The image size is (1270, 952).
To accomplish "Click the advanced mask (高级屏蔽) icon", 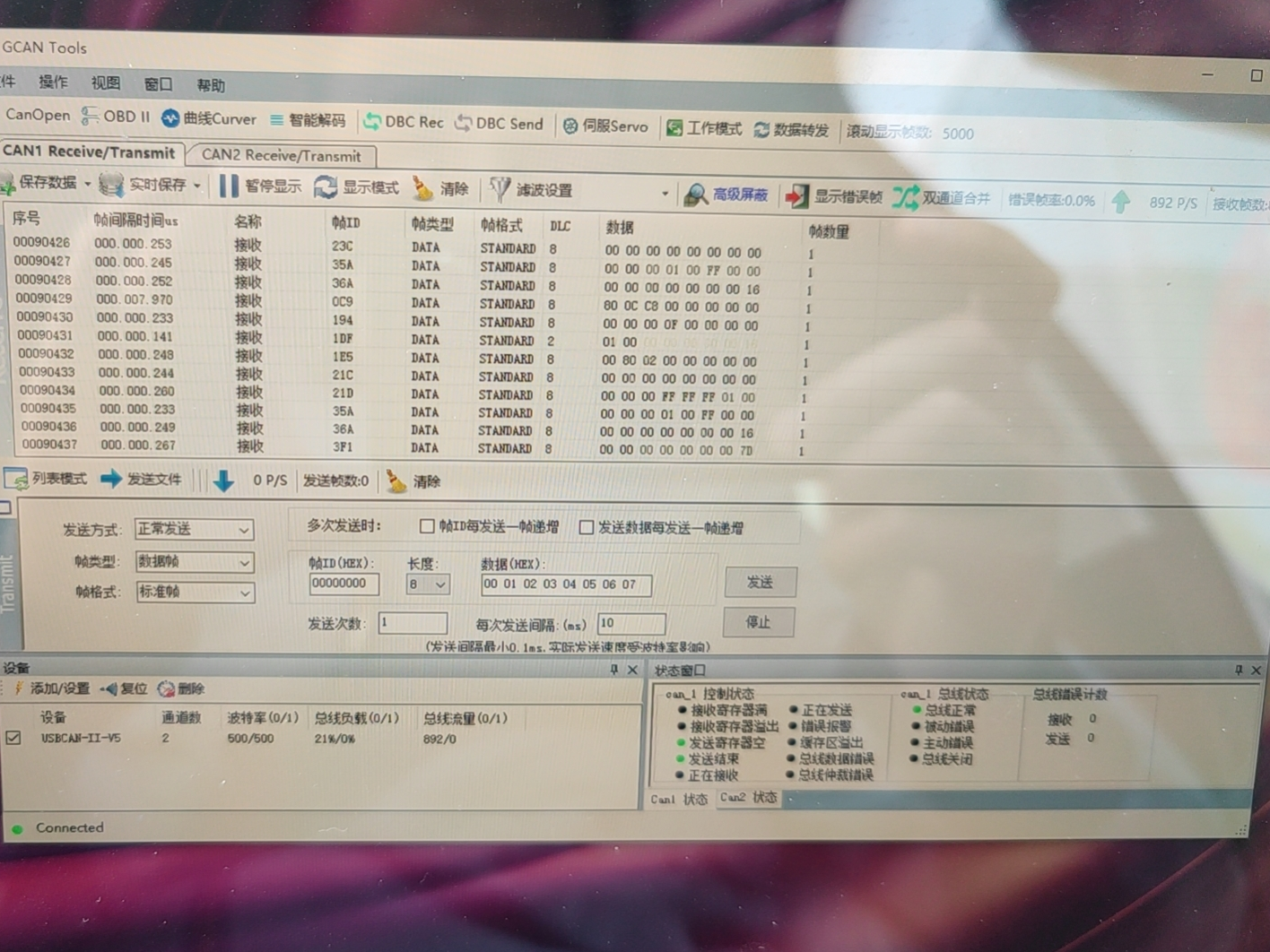I will (x=696, y=195).
